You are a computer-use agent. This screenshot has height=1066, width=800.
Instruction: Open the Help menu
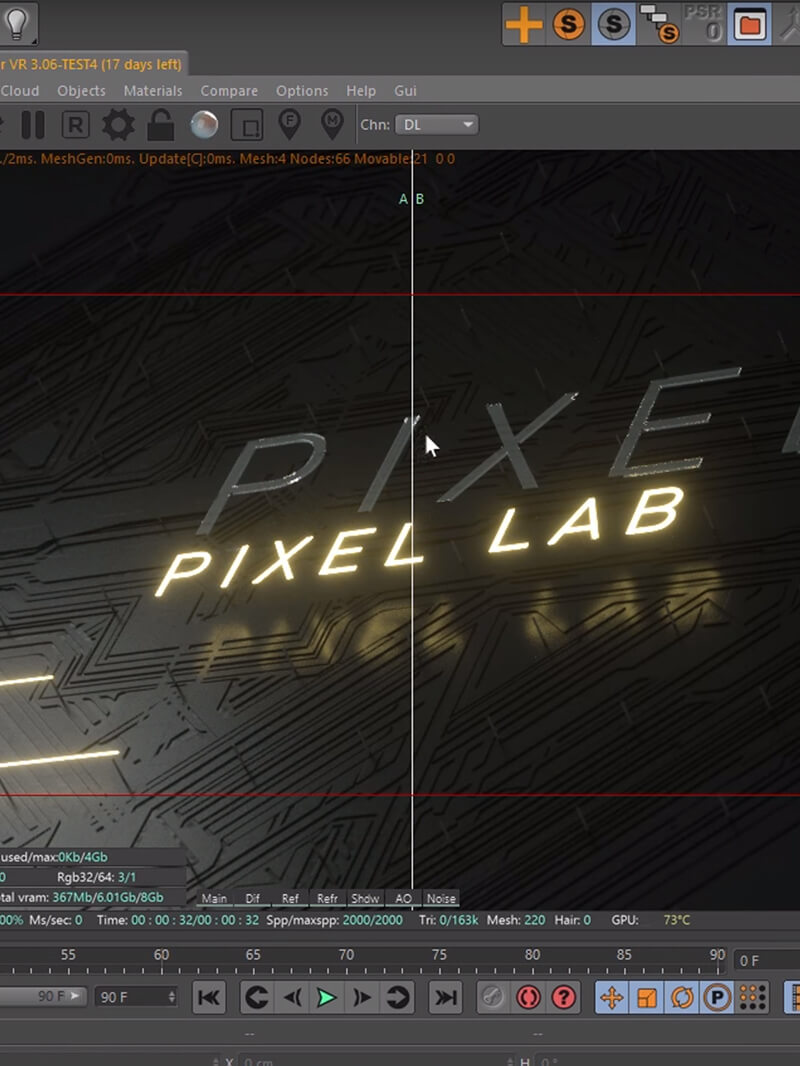pyautogui.click(x=361, y=90)
